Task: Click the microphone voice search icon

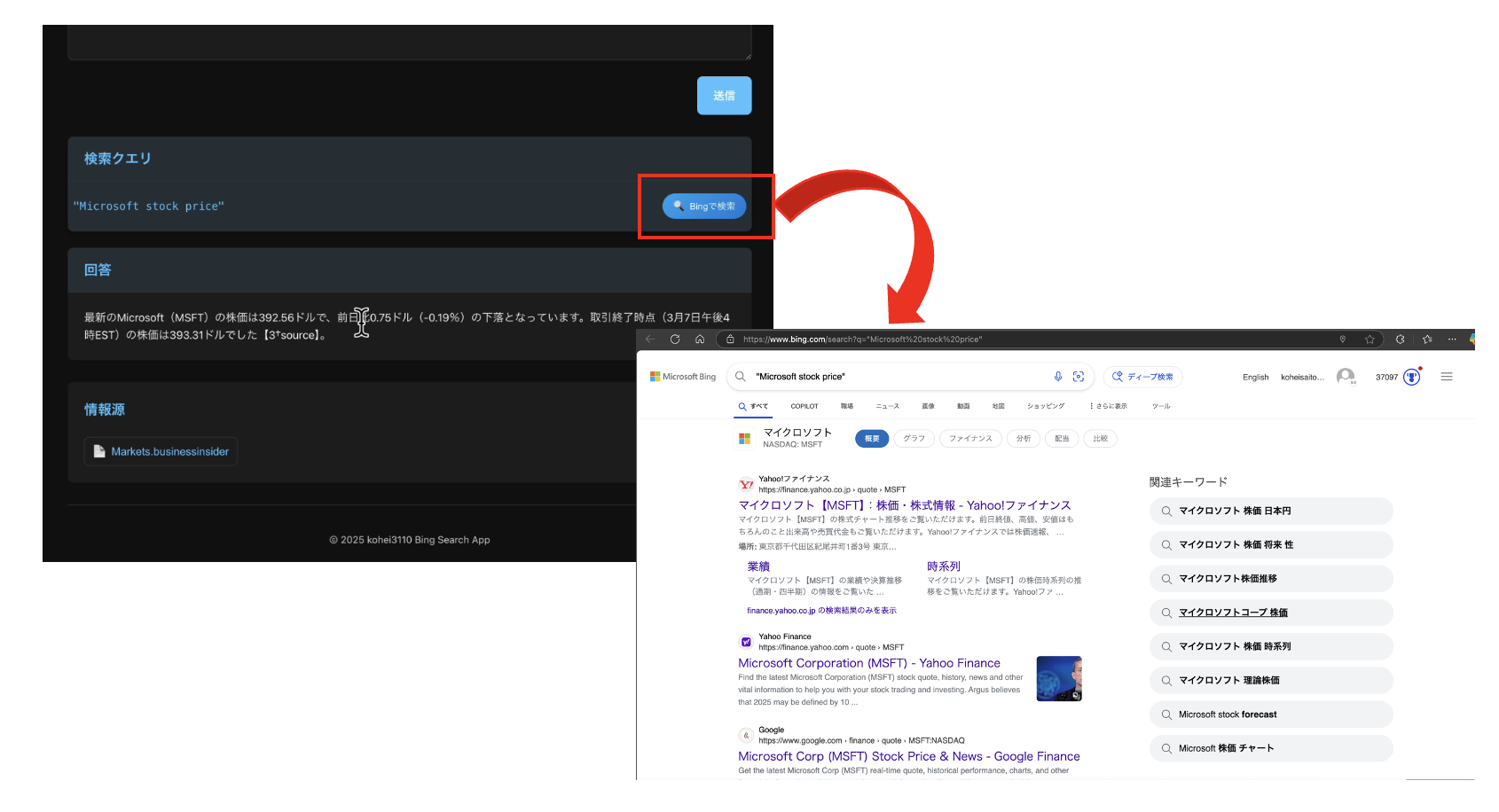Action: [1057, 376]
